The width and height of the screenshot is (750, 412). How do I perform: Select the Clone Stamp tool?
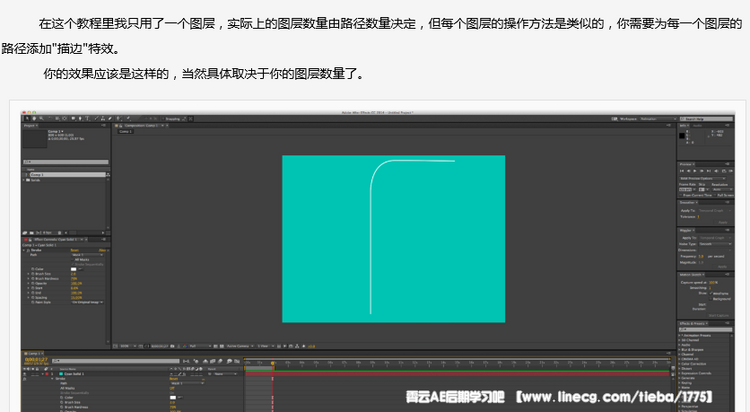pyautogui.click(x=103, y=119)
